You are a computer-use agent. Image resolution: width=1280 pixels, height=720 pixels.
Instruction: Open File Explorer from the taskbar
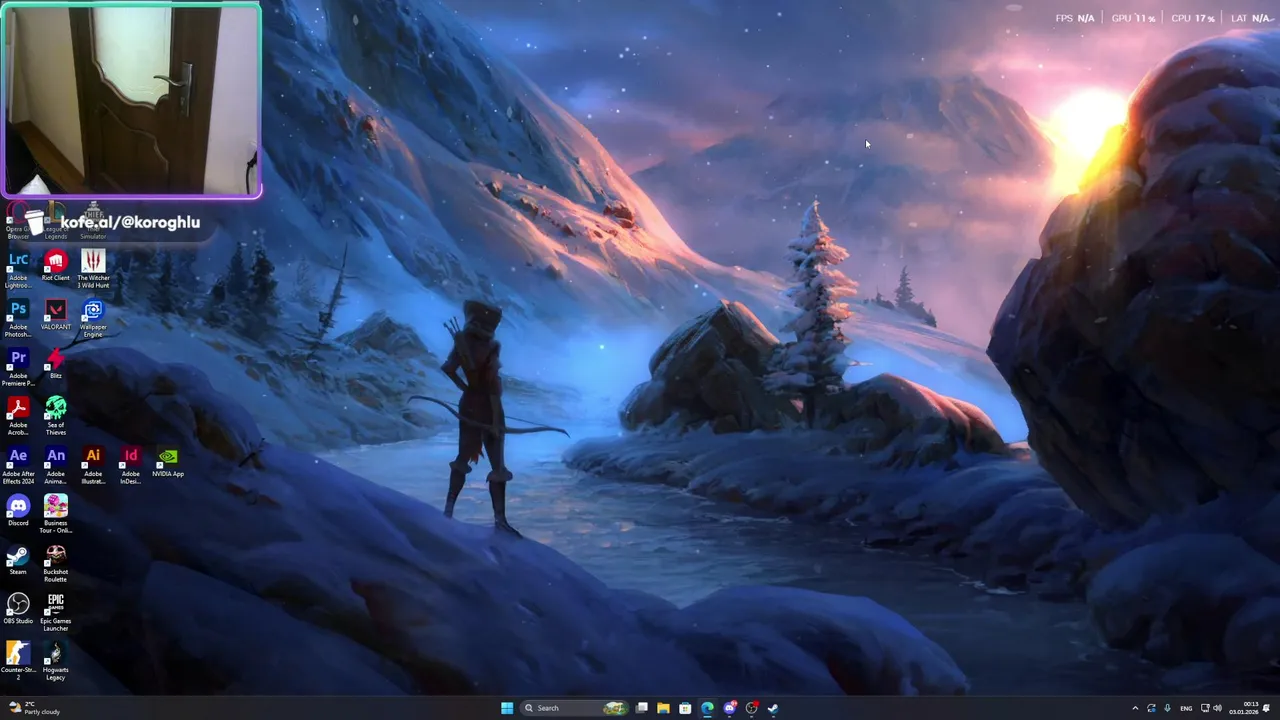(x=663, y=708)
